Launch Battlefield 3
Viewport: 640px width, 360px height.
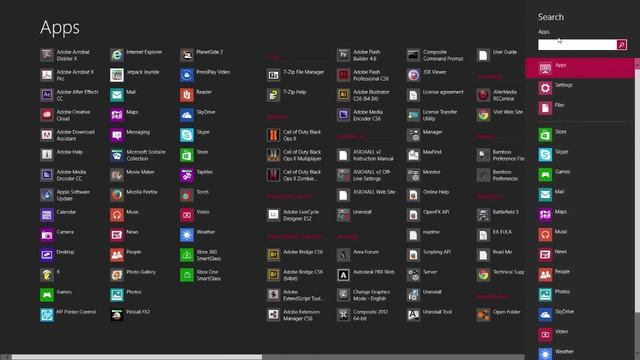pos(498,215)
